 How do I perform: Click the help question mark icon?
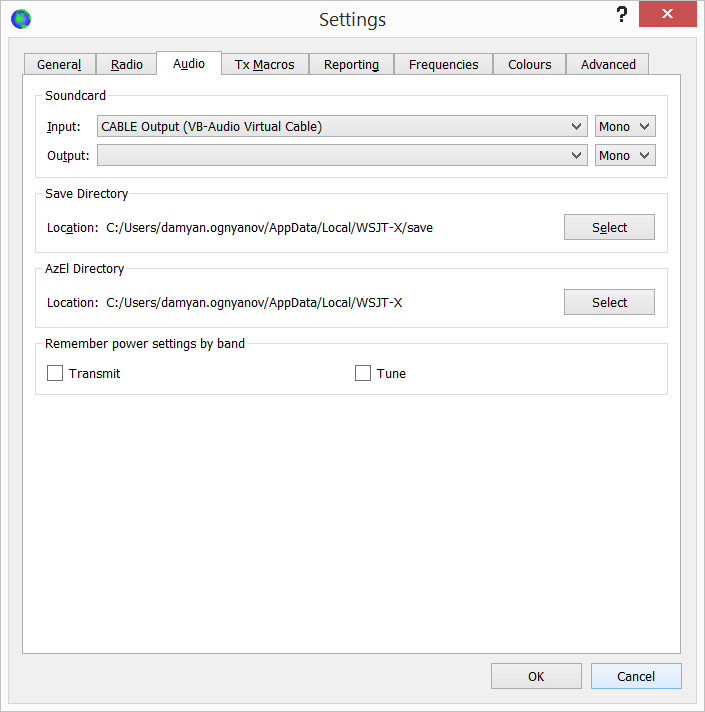pos(622,15)
